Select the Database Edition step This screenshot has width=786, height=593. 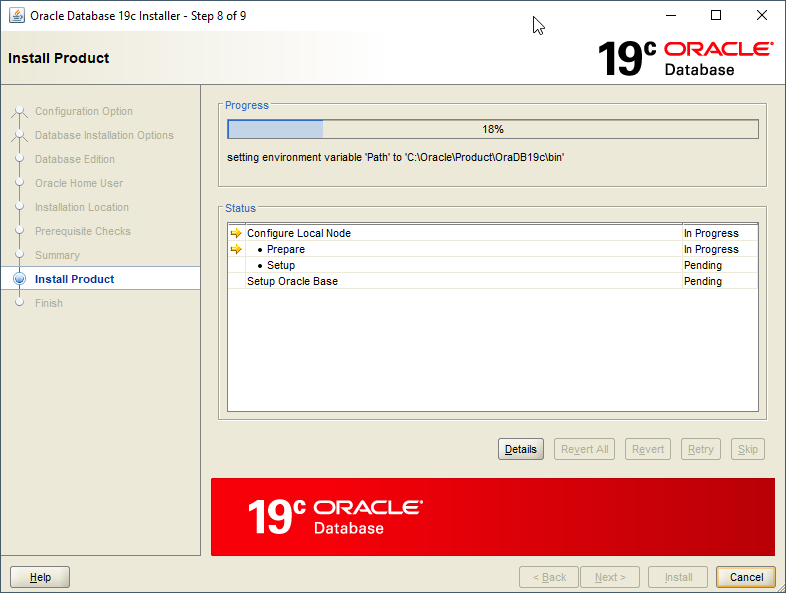[x=75, y=159]
